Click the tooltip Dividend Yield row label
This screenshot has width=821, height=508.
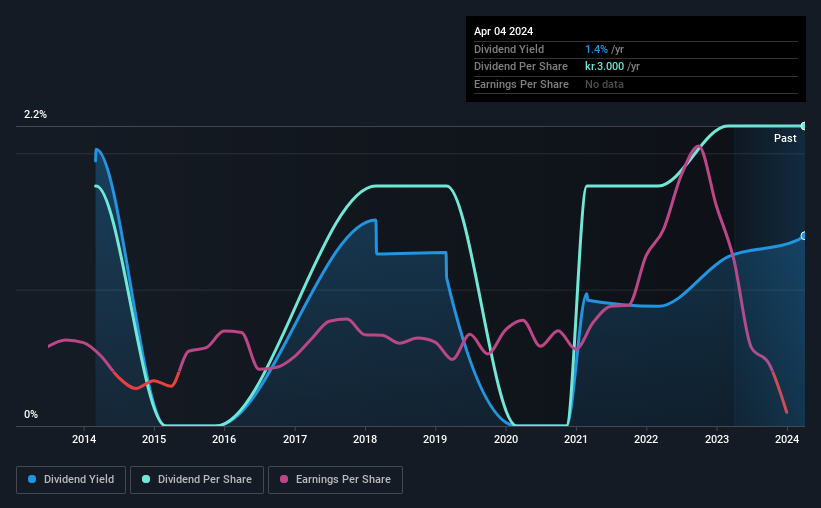[x=509, y=49]
